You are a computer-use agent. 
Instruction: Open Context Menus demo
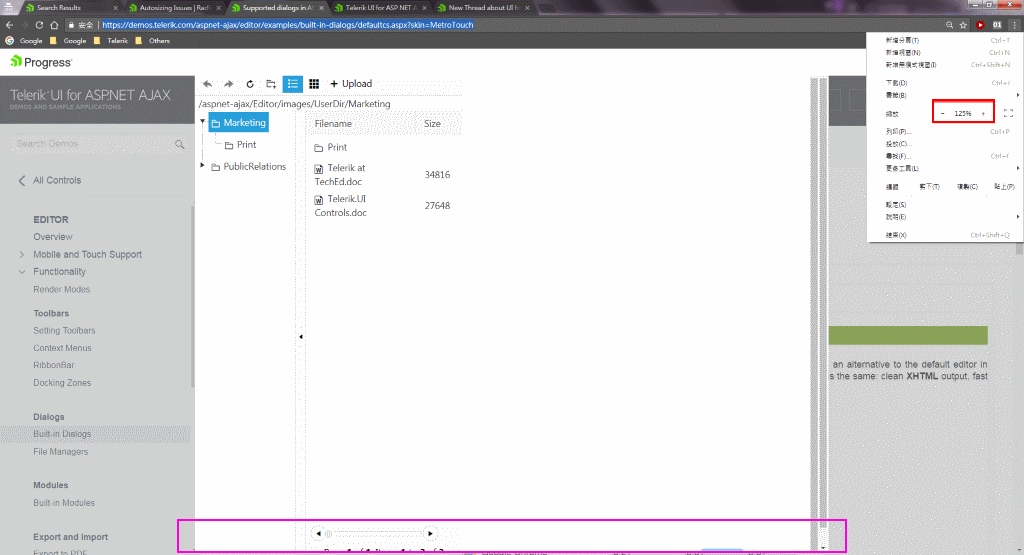(62, 348)
